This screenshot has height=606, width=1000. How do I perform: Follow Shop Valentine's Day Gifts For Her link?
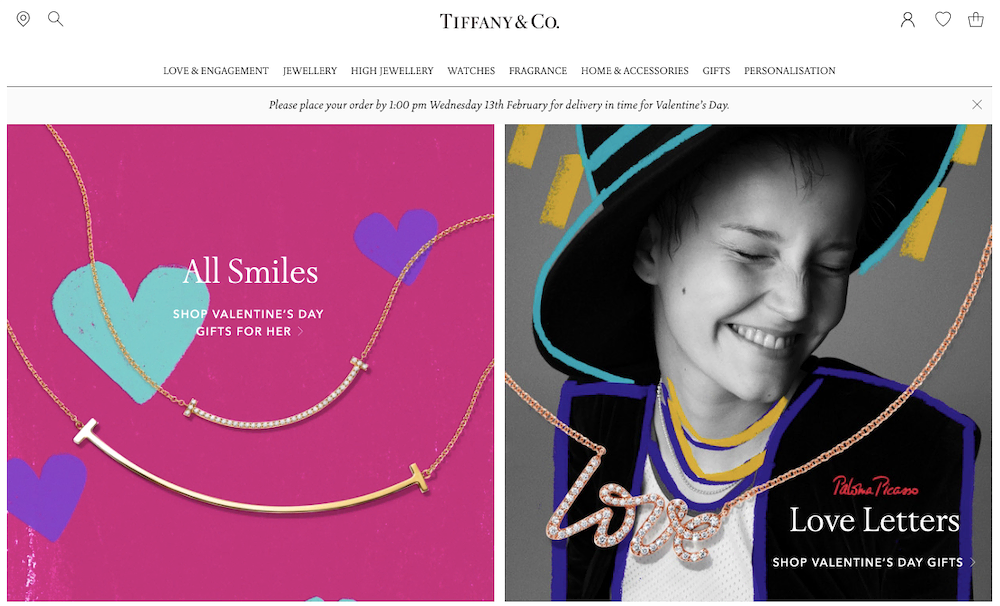coord(248,323)
